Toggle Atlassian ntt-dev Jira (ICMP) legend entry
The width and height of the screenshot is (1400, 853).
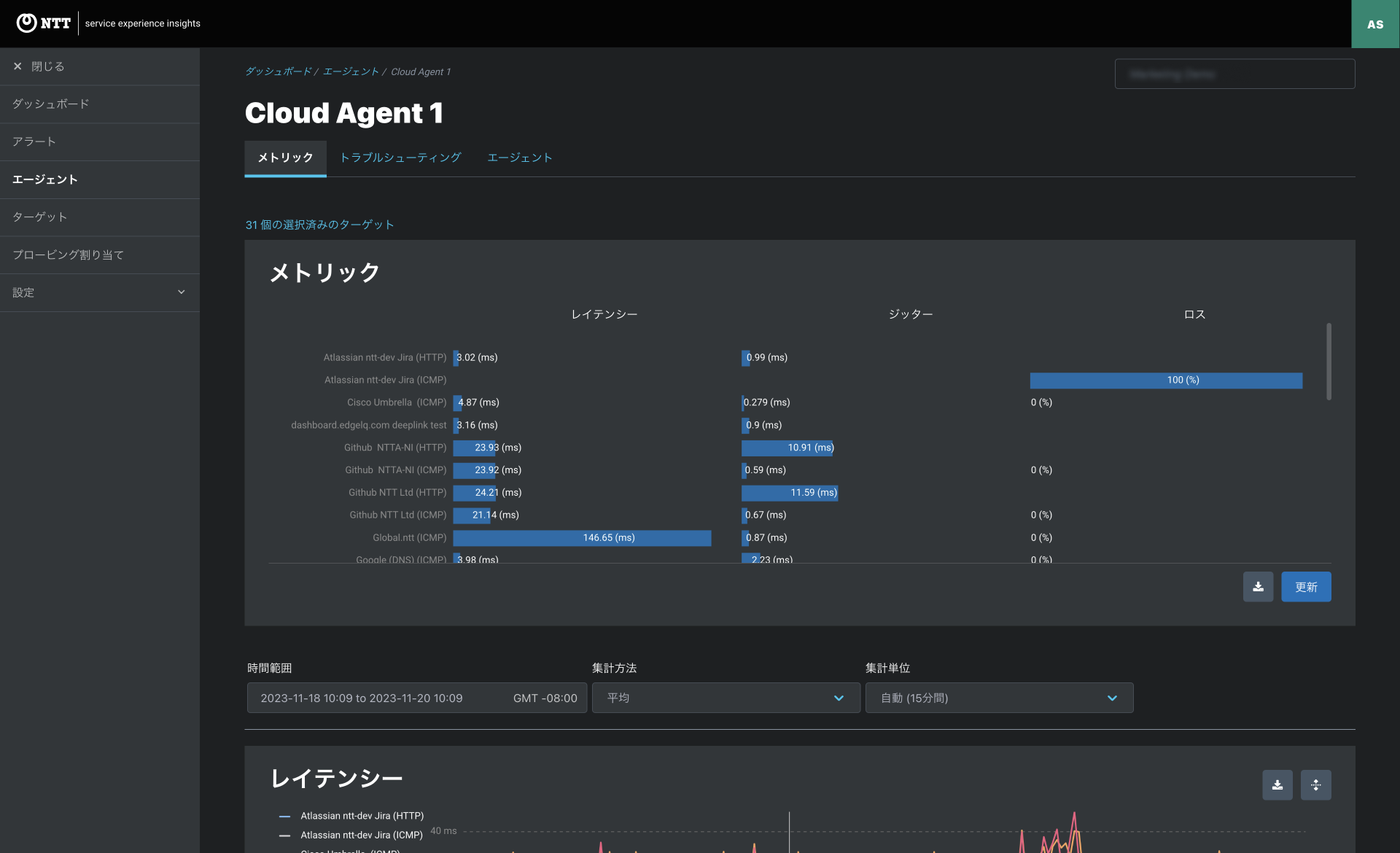point(351,835)
